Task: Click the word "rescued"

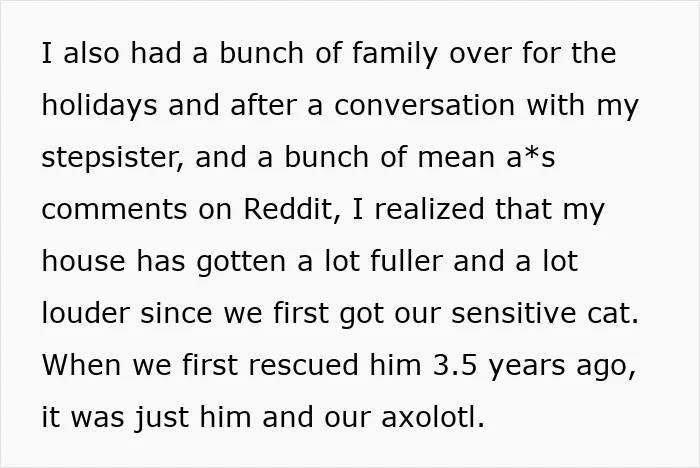Action: pyautogui.click(x=304, y=365)
